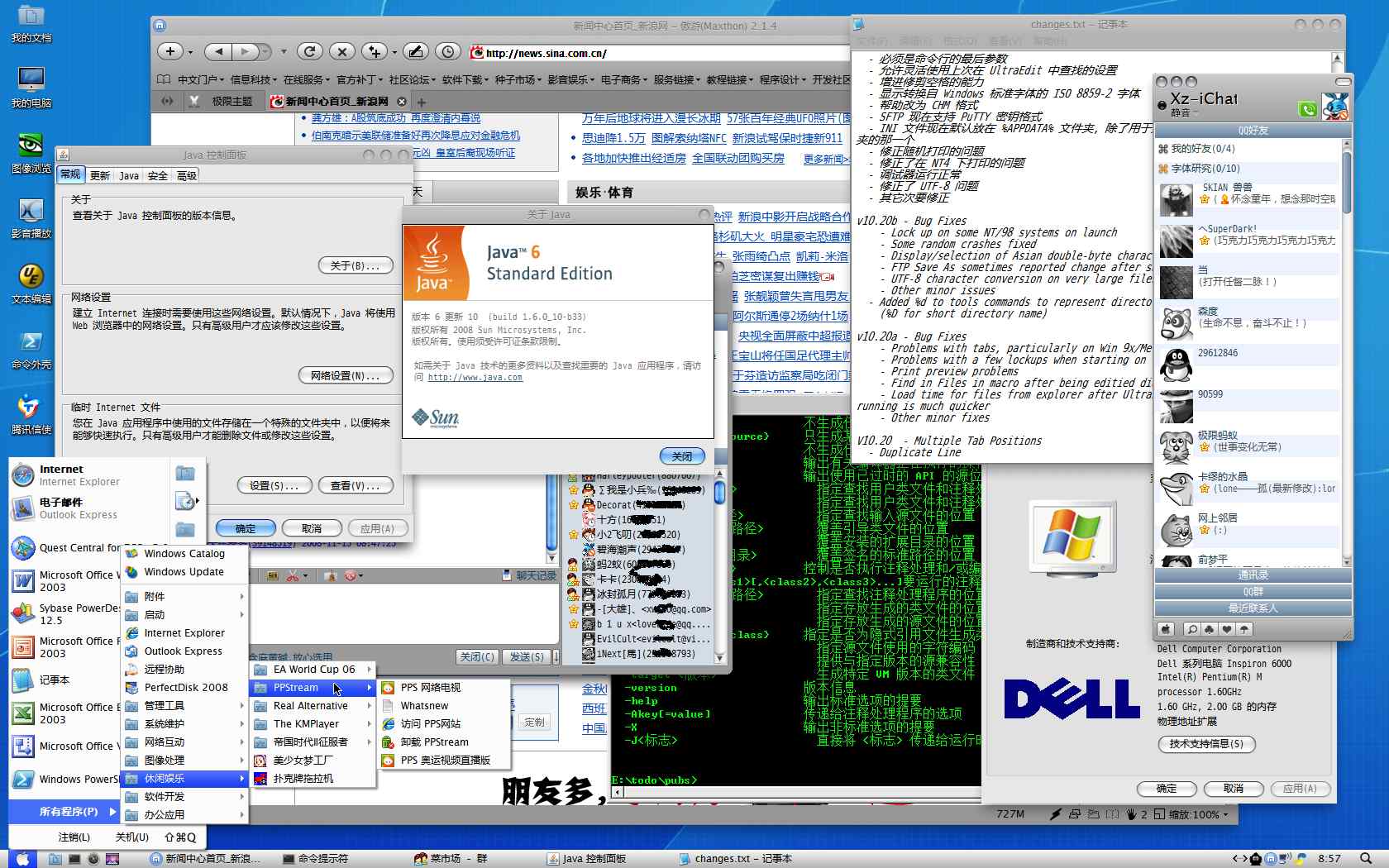Image resolution: width=1389 pixels, height=868 pixels.
Task: Click the heart icon in Xz-iChat bottom bar
Action: click(x=1227, y=629)
